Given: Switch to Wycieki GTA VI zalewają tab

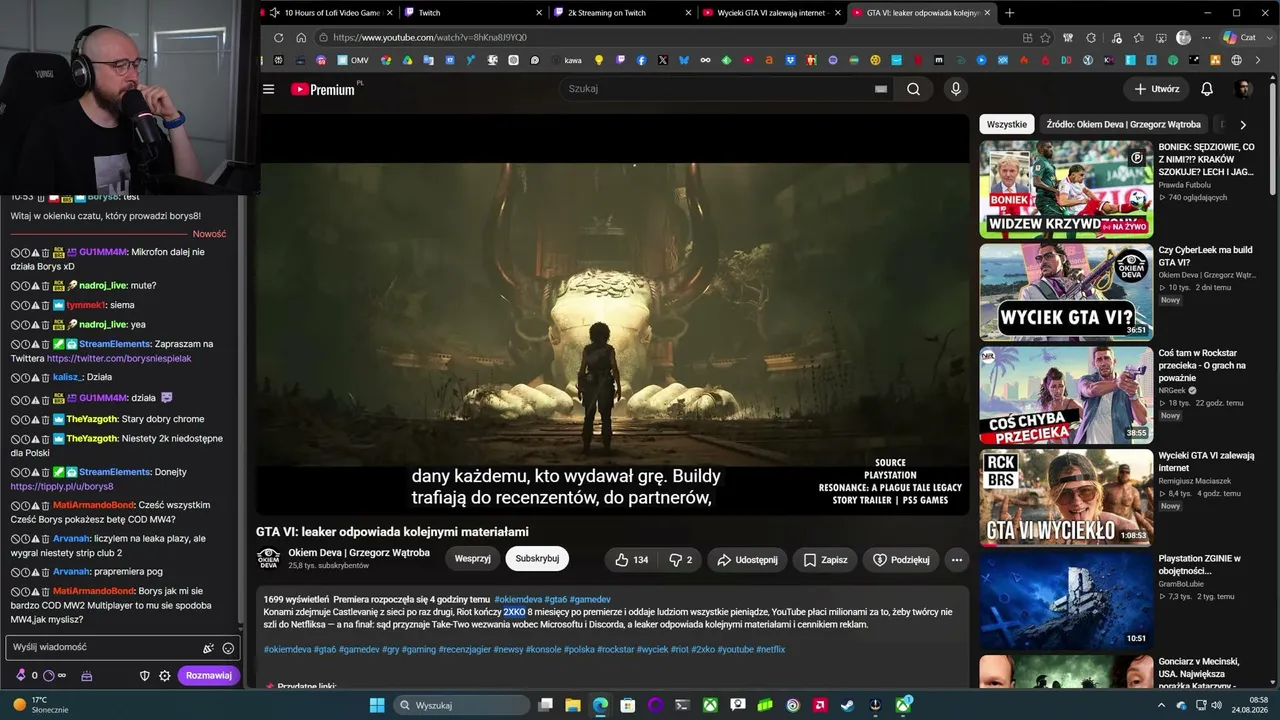Looking at the screenshot, I should pos(770,13).
